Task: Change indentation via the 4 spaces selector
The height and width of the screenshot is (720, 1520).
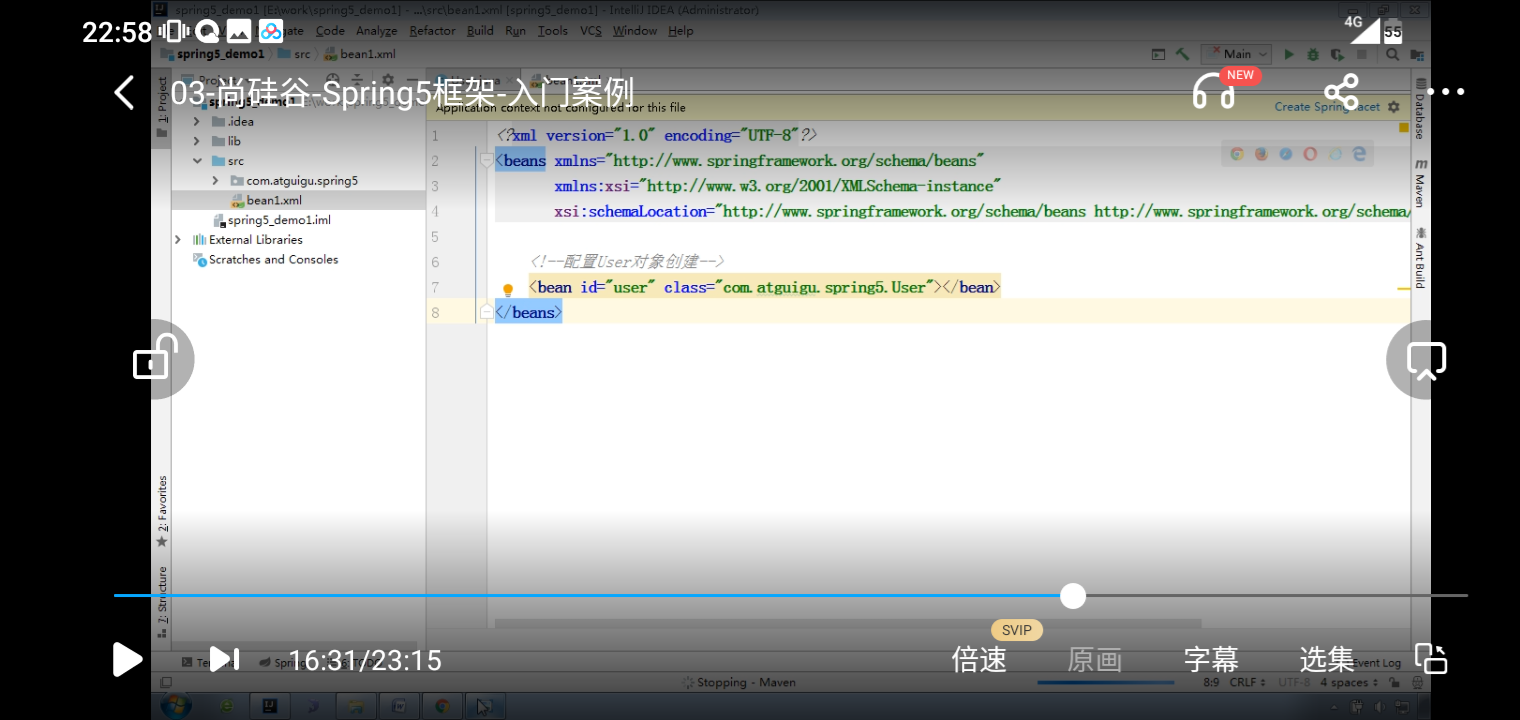Action: click(1349, 682)
